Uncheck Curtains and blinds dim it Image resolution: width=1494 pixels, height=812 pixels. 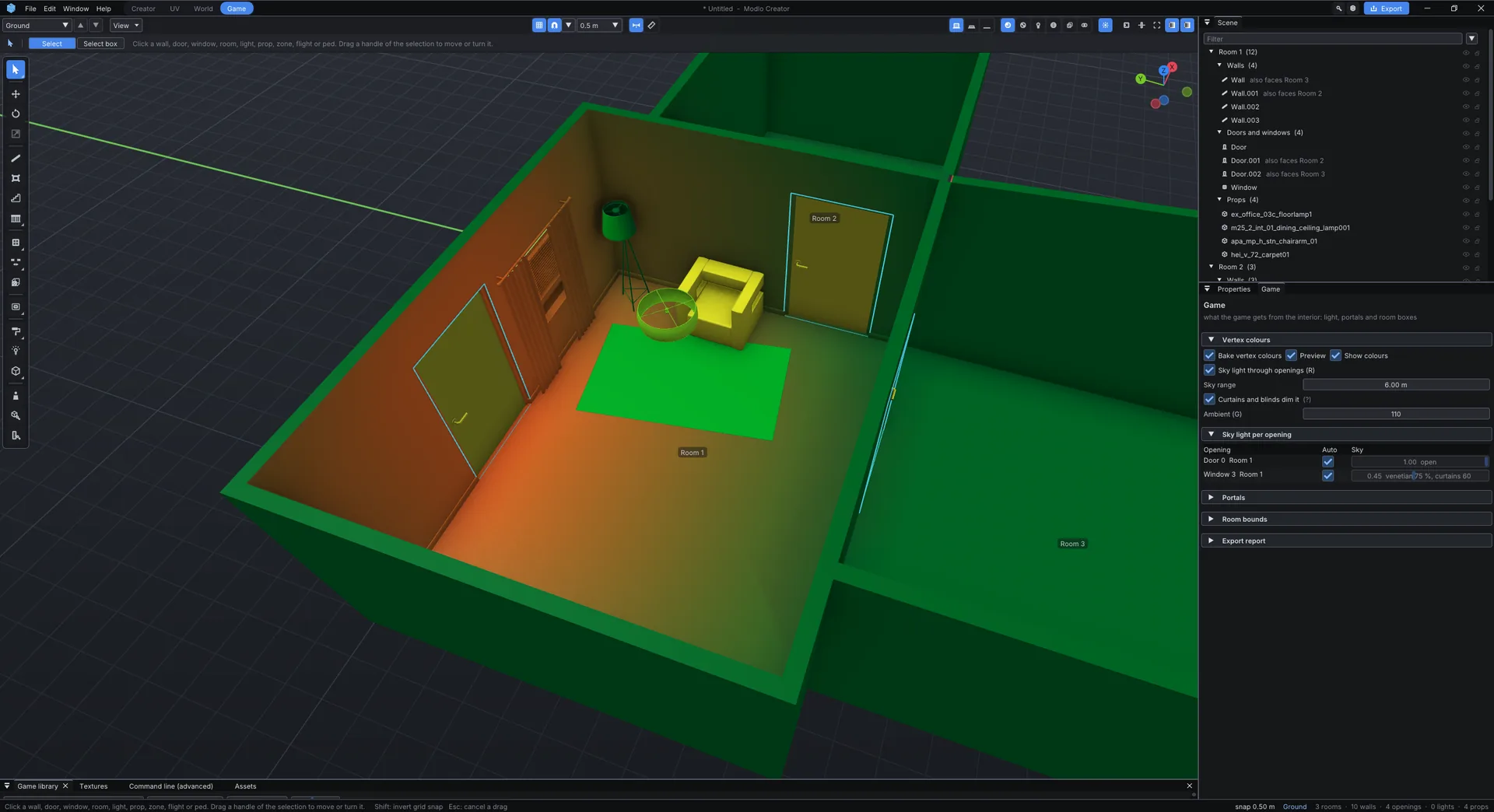(x=1209, y=399)
